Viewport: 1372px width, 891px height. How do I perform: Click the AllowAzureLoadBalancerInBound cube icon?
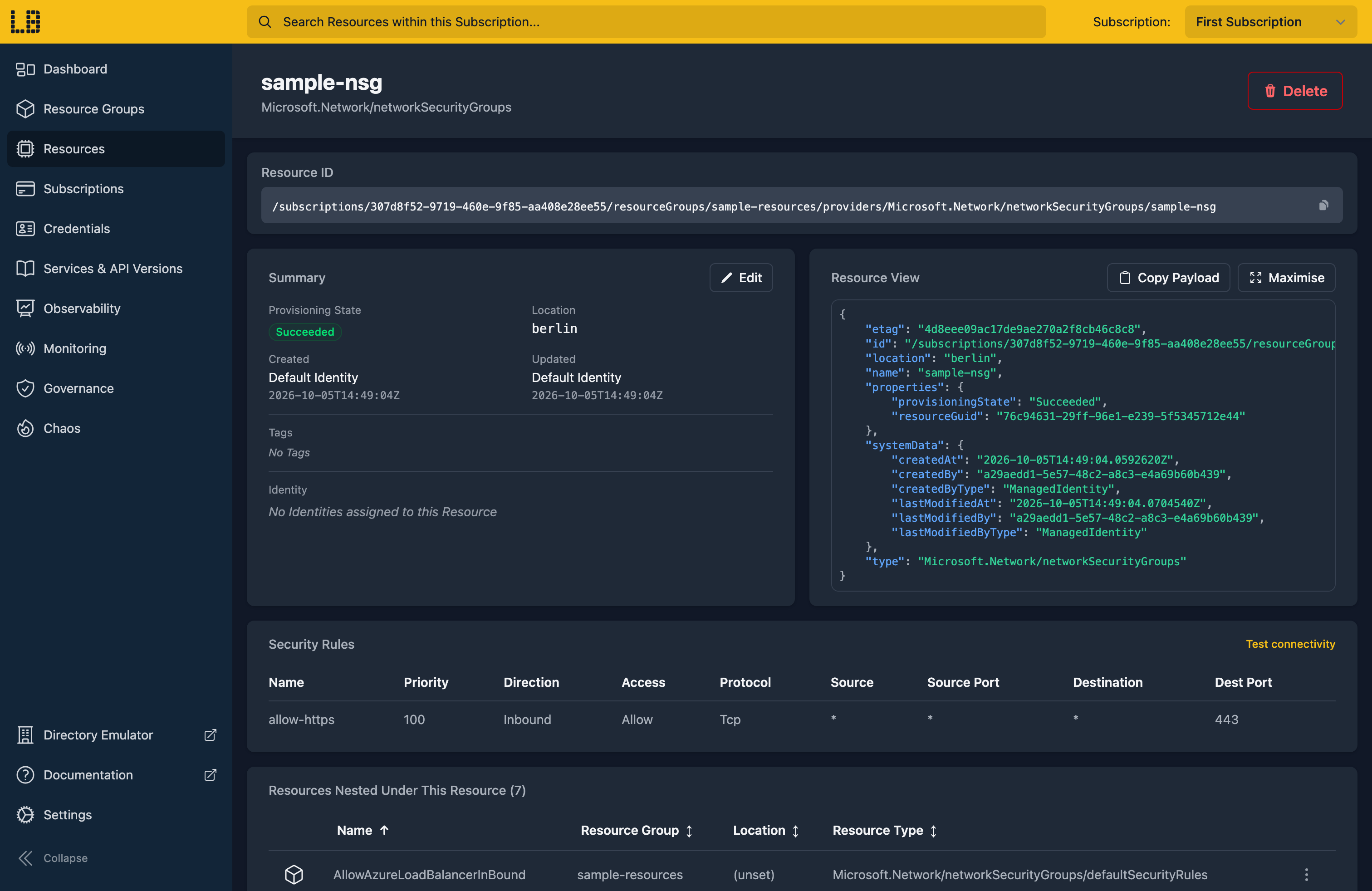click(294, 874)
